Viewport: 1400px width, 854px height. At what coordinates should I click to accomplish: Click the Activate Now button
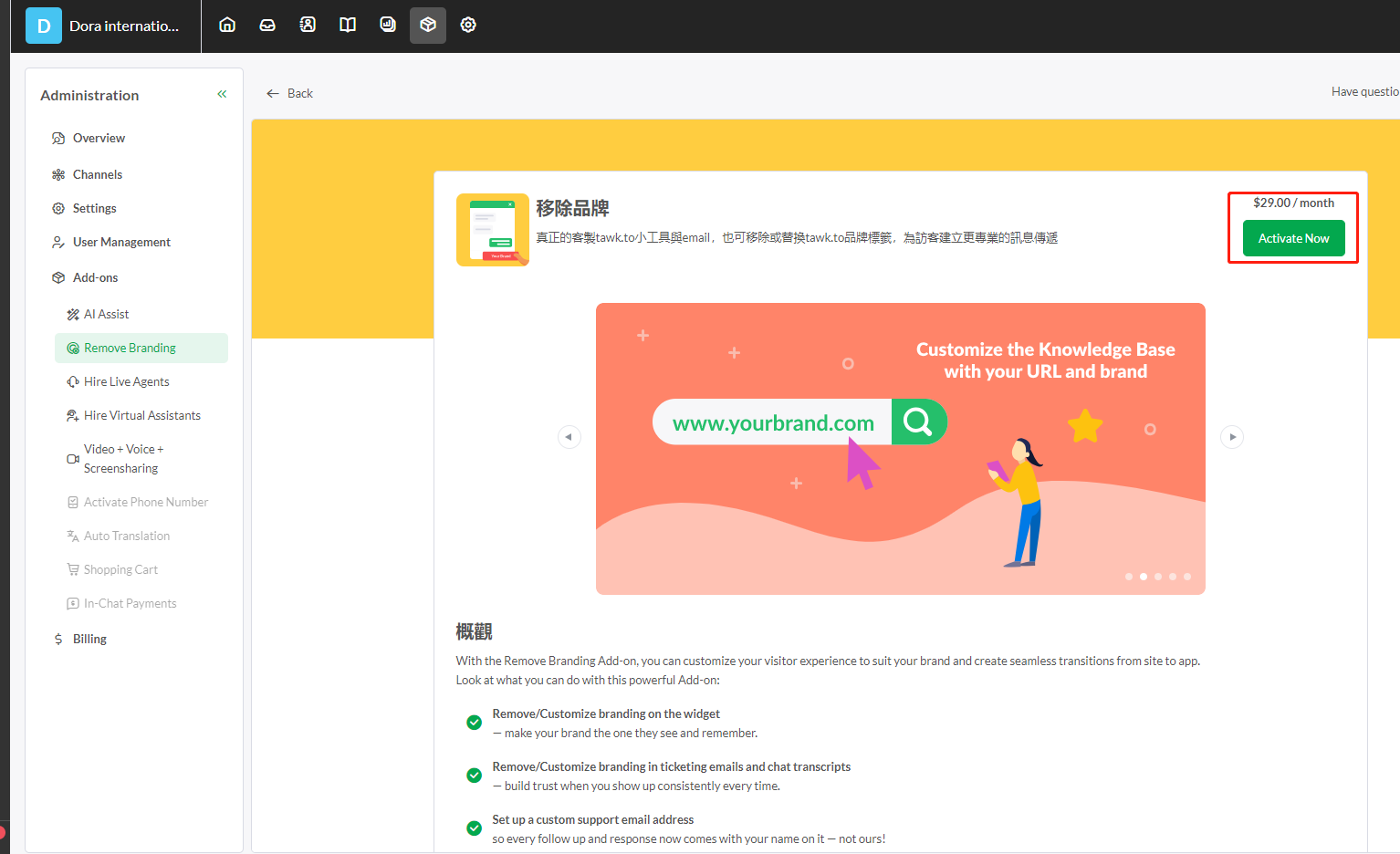pos(1293,238)
